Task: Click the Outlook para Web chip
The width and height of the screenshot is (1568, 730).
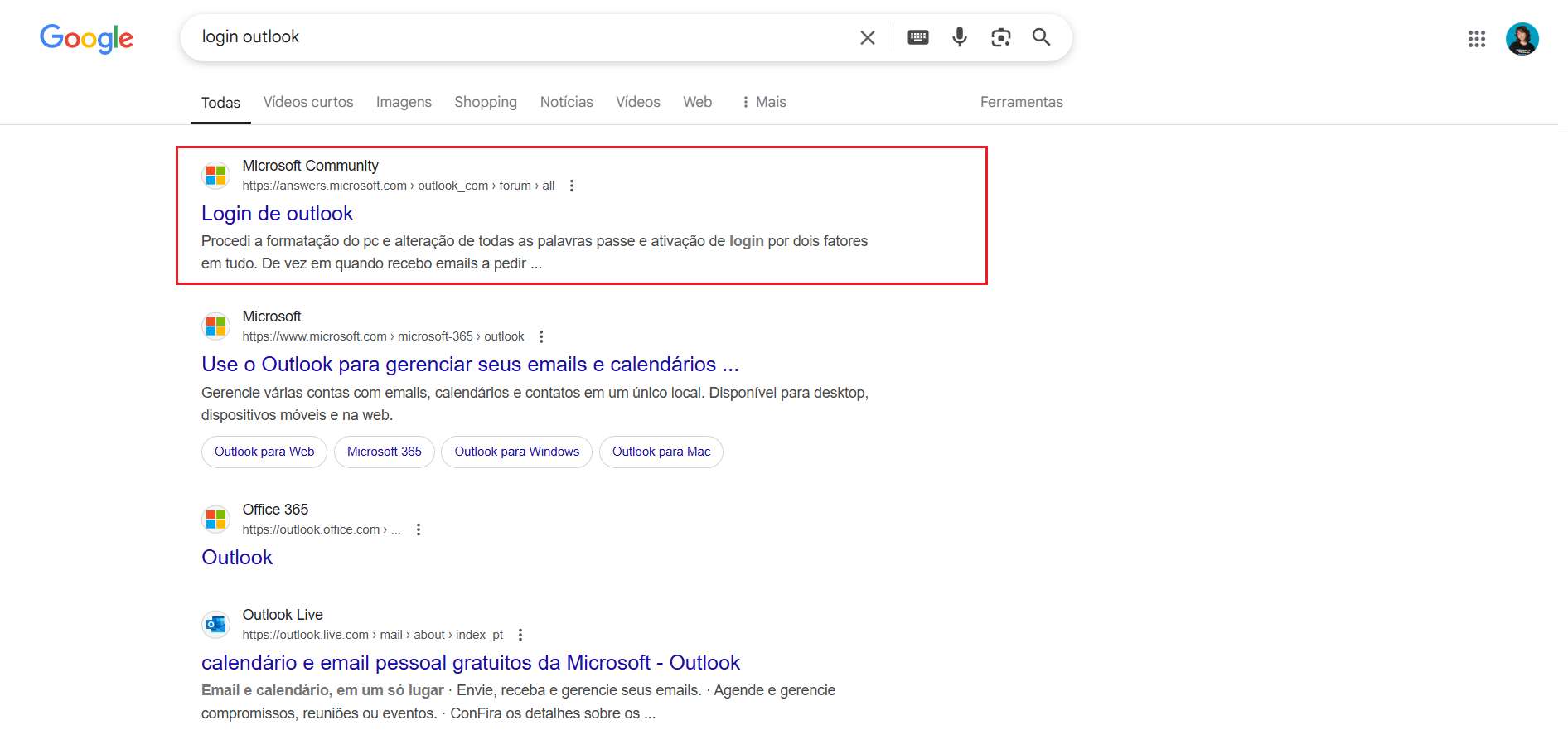Action: [264, 452]
